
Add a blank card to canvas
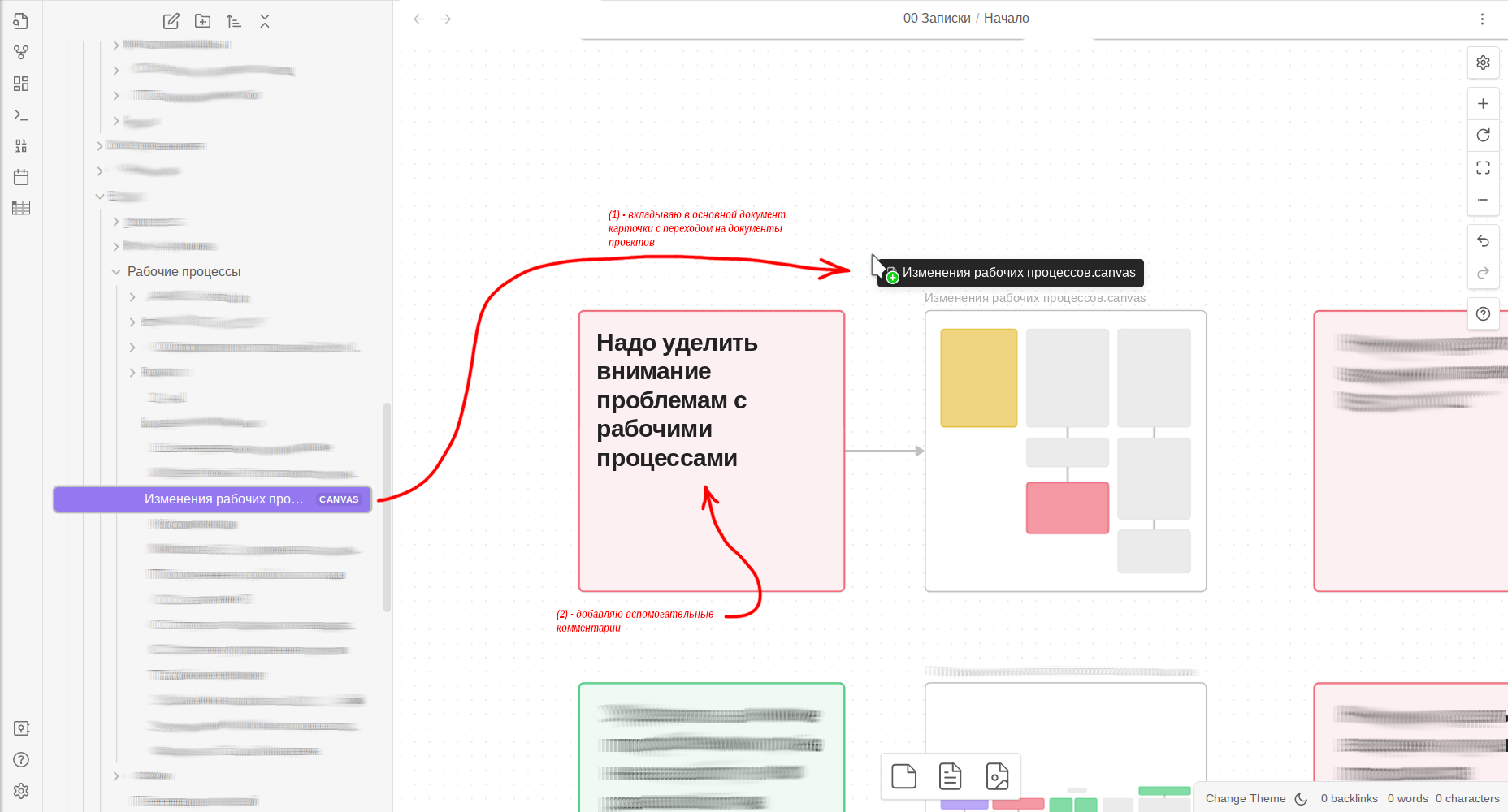903,776
